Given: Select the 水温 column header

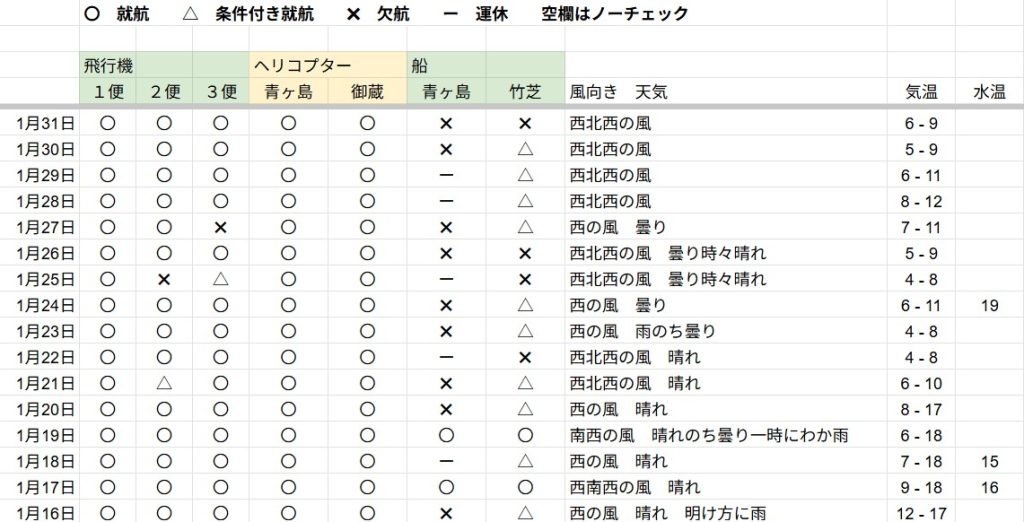Looking at the screenshot, I should click(989, 92).
